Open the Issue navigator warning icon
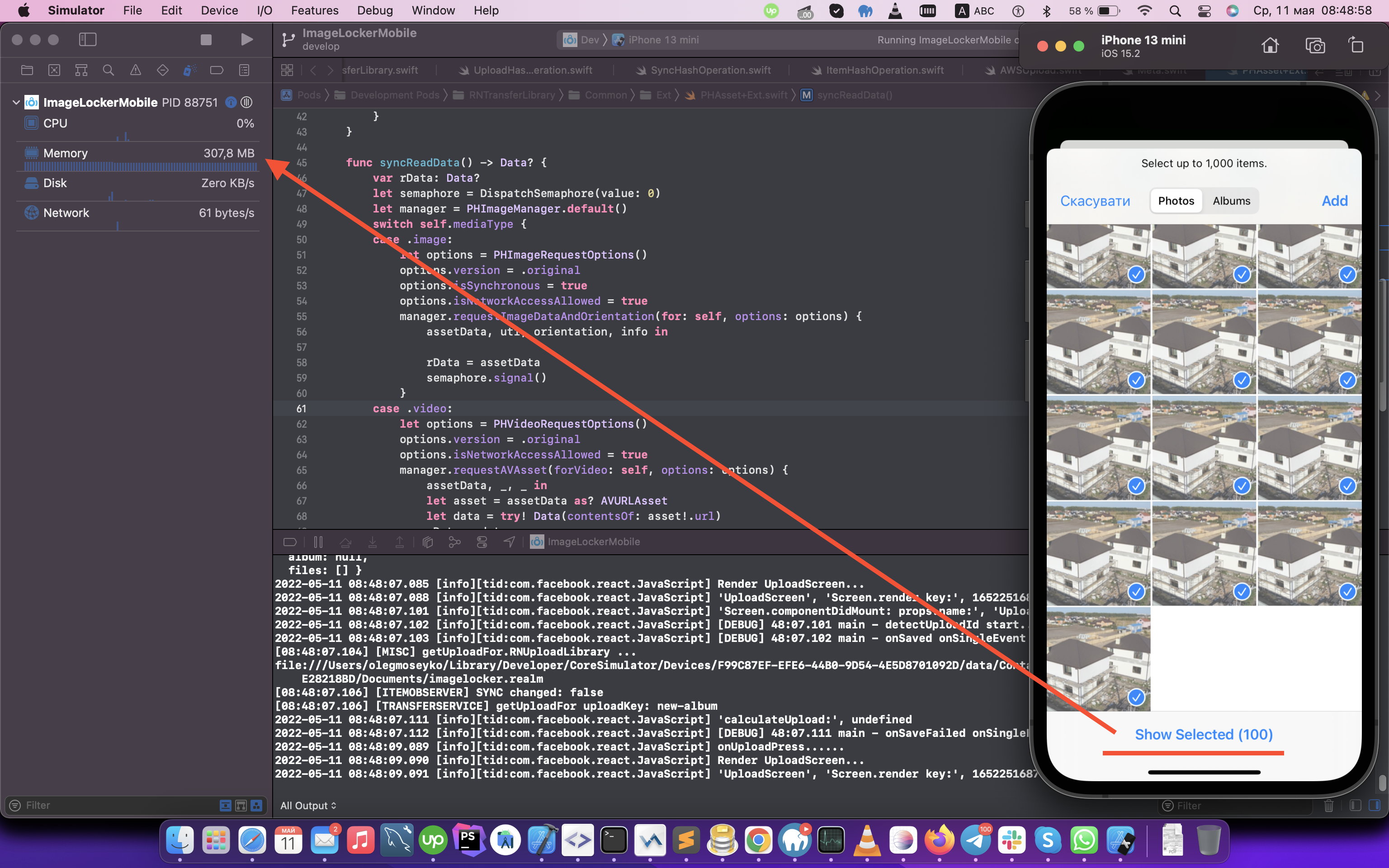The image size is (1389, 868). pyautogui.click(x=136, y=70)
